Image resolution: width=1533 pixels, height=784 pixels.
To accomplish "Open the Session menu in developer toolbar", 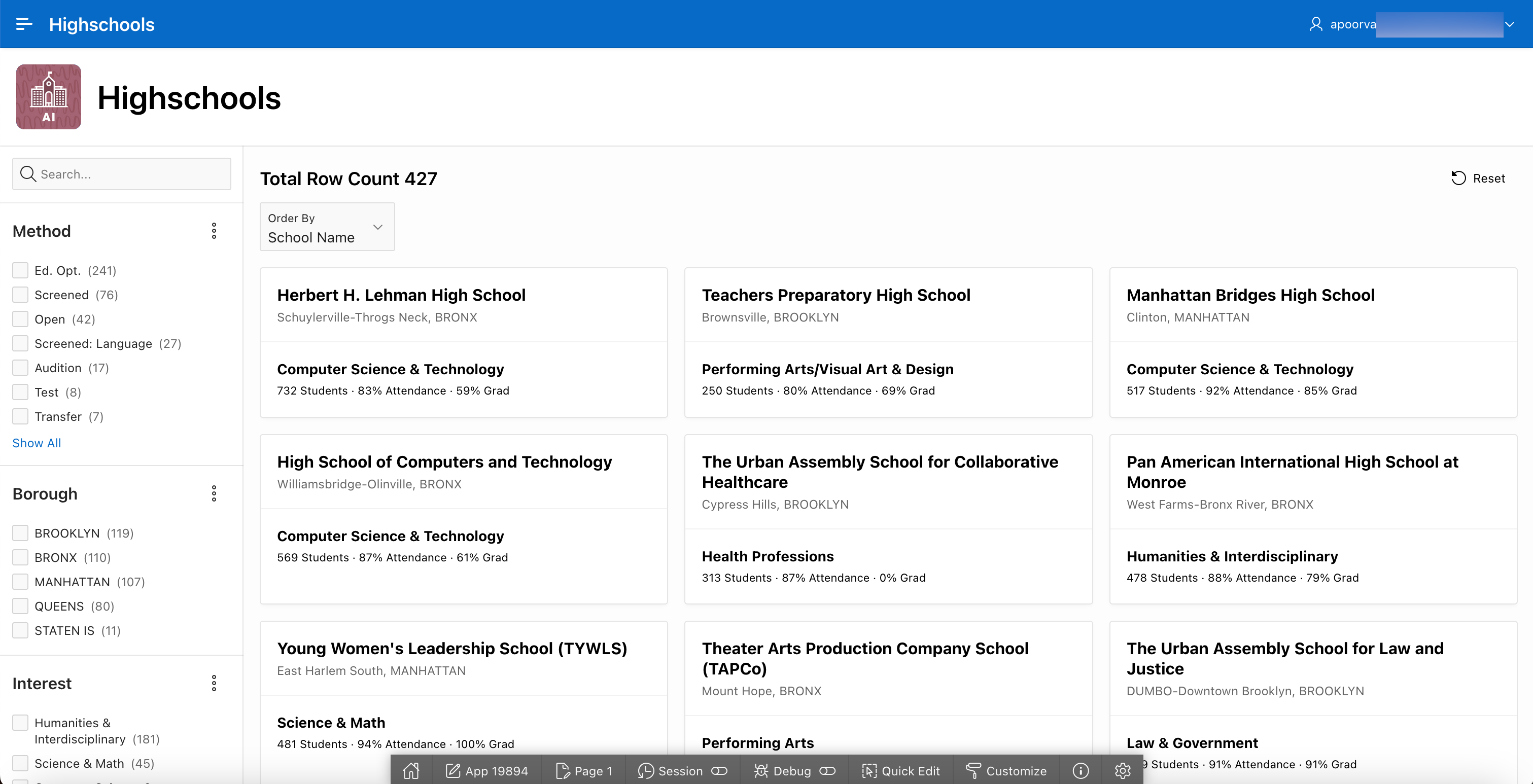I will (670, 771).
